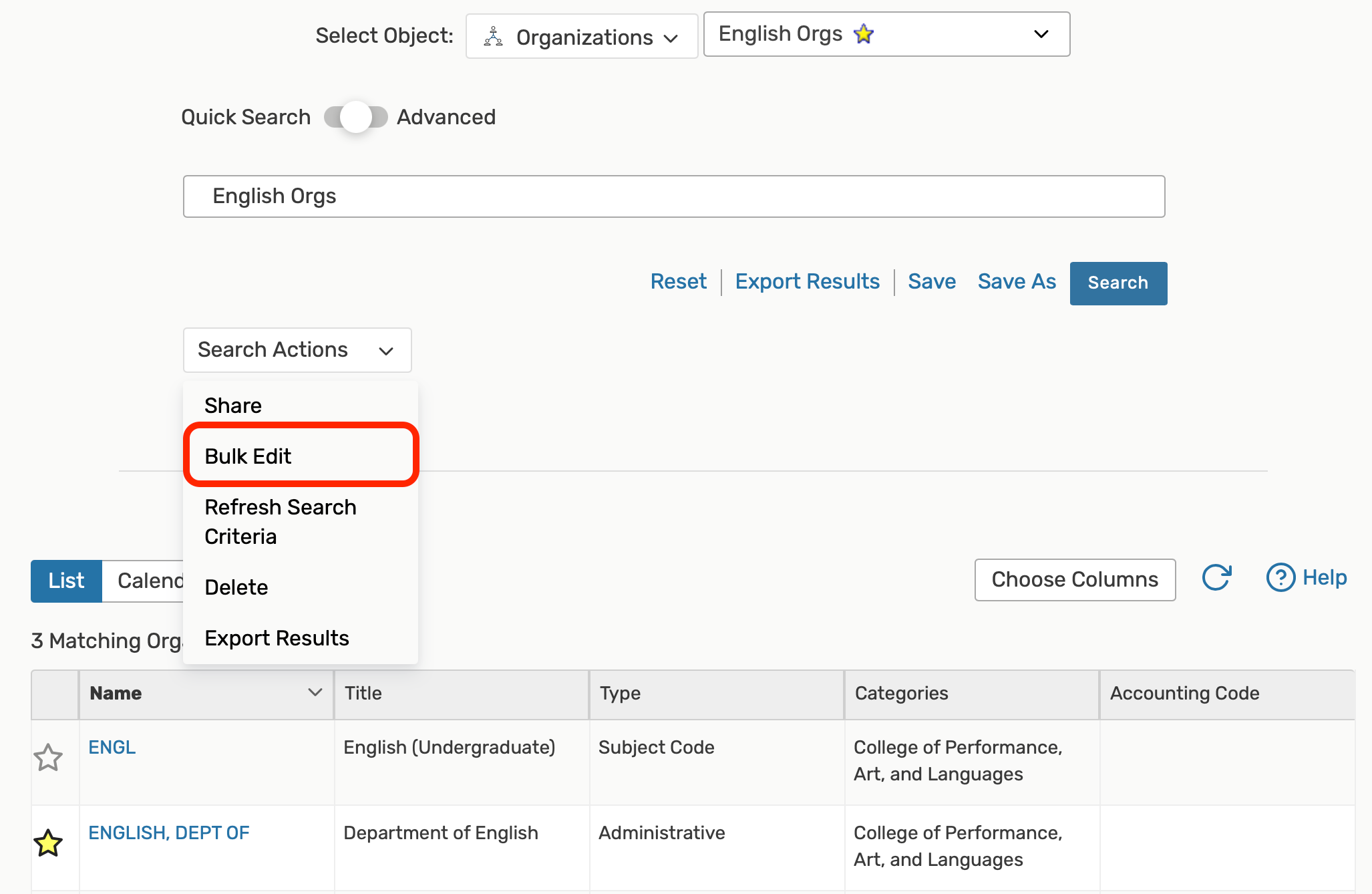Star the ENGL organization row

48,758
